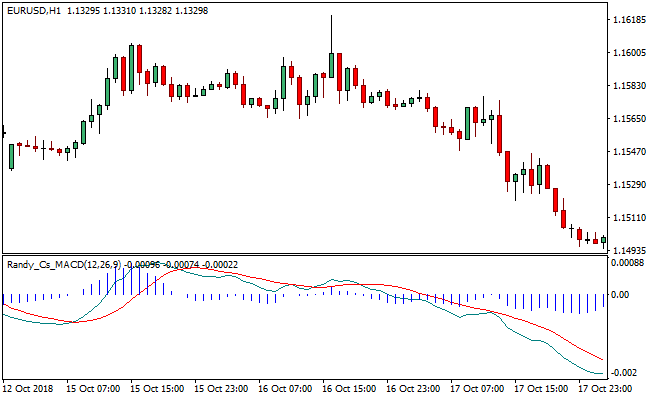650x400 pixels.
Task: Click the 12 Oct 2018 date label
Action: (x=29, y=387)
